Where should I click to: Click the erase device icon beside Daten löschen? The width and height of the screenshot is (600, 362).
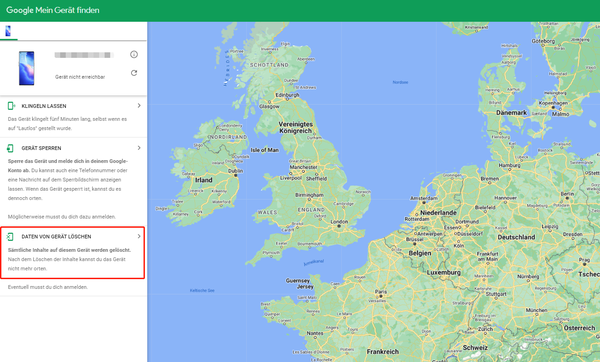click(x=10, y=237)
